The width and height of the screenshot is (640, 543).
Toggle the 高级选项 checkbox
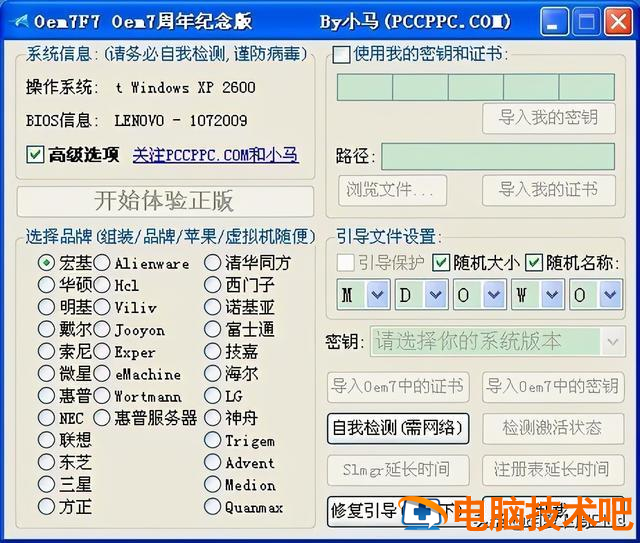(35, 155)
